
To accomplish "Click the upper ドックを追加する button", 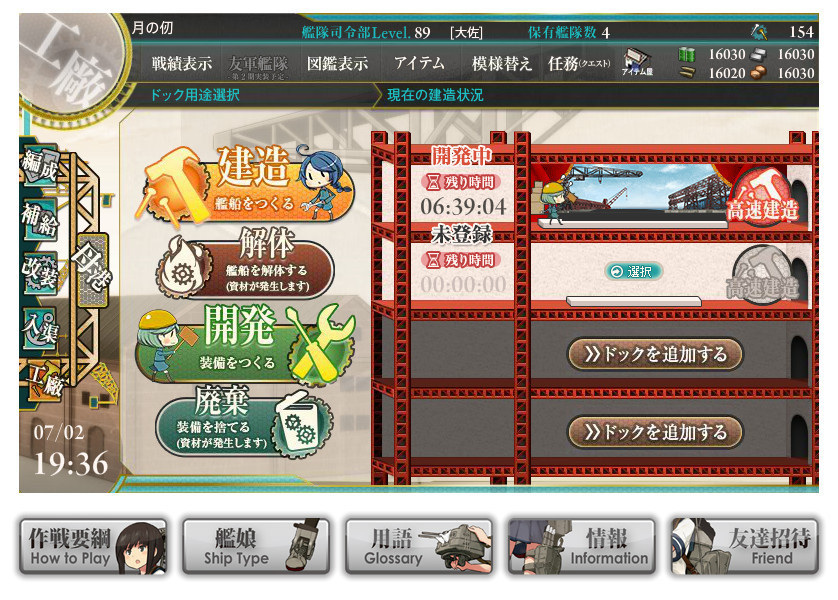I will pos(655,354).
